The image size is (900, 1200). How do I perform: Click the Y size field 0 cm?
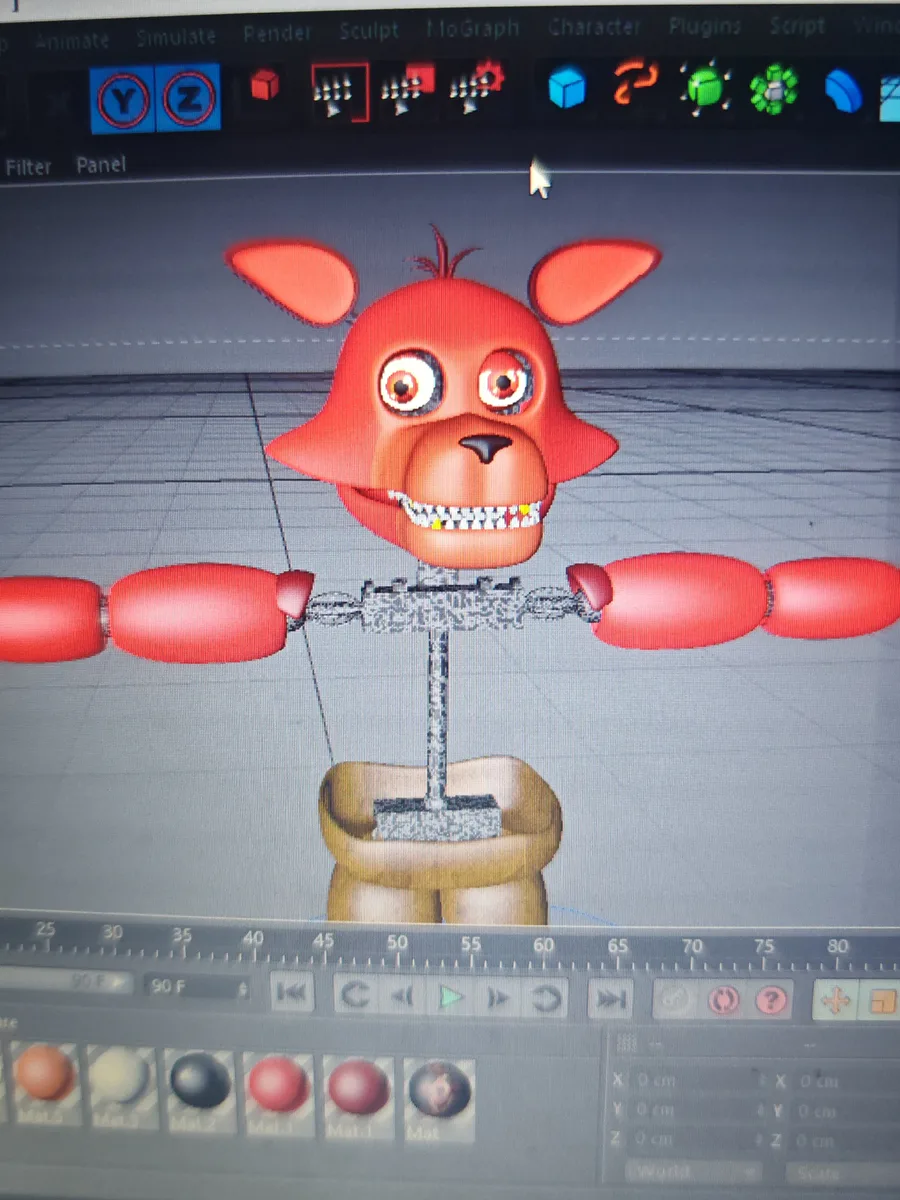[845, 1111]
